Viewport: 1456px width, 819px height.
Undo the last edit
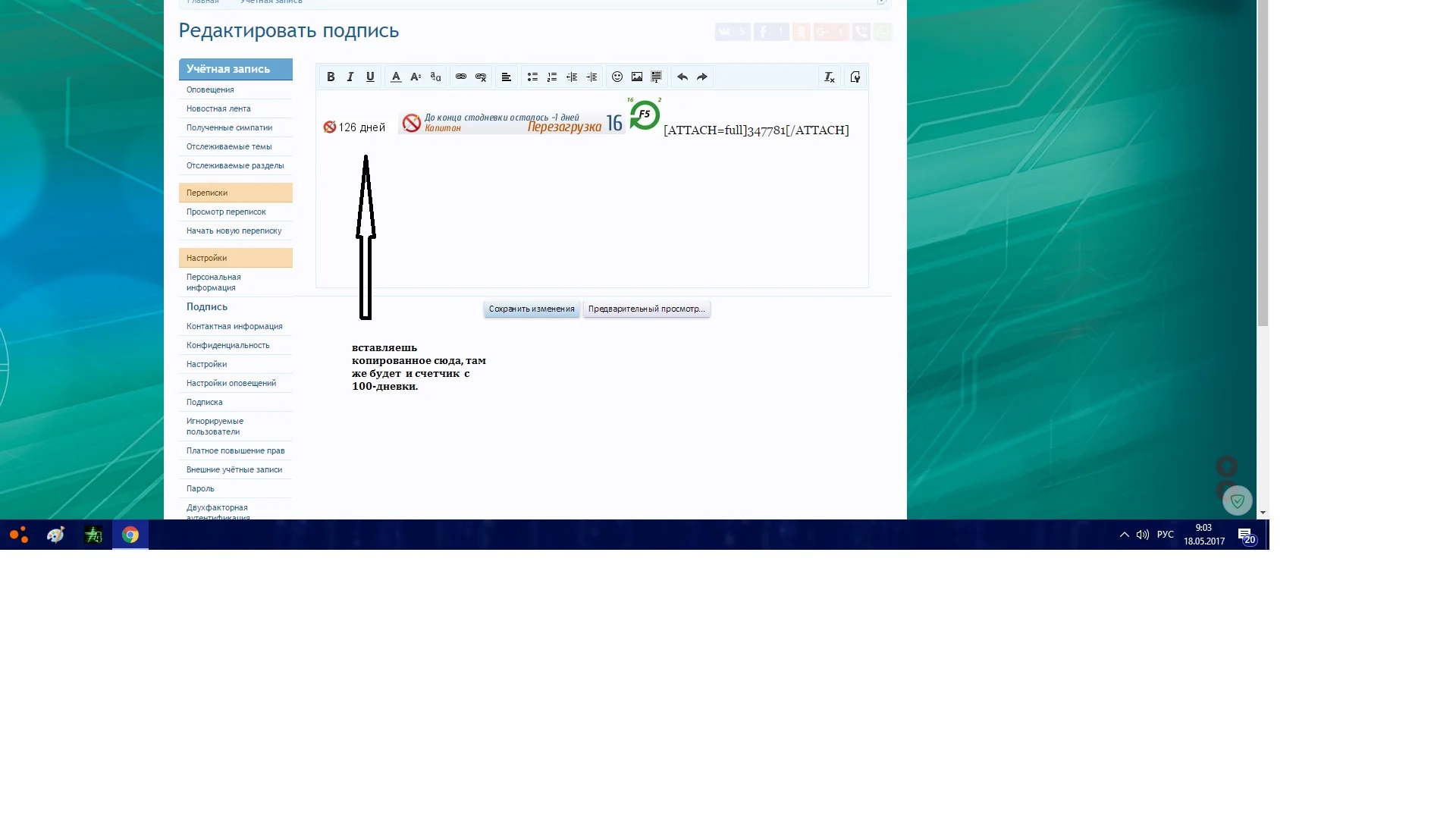pos(682,77)
